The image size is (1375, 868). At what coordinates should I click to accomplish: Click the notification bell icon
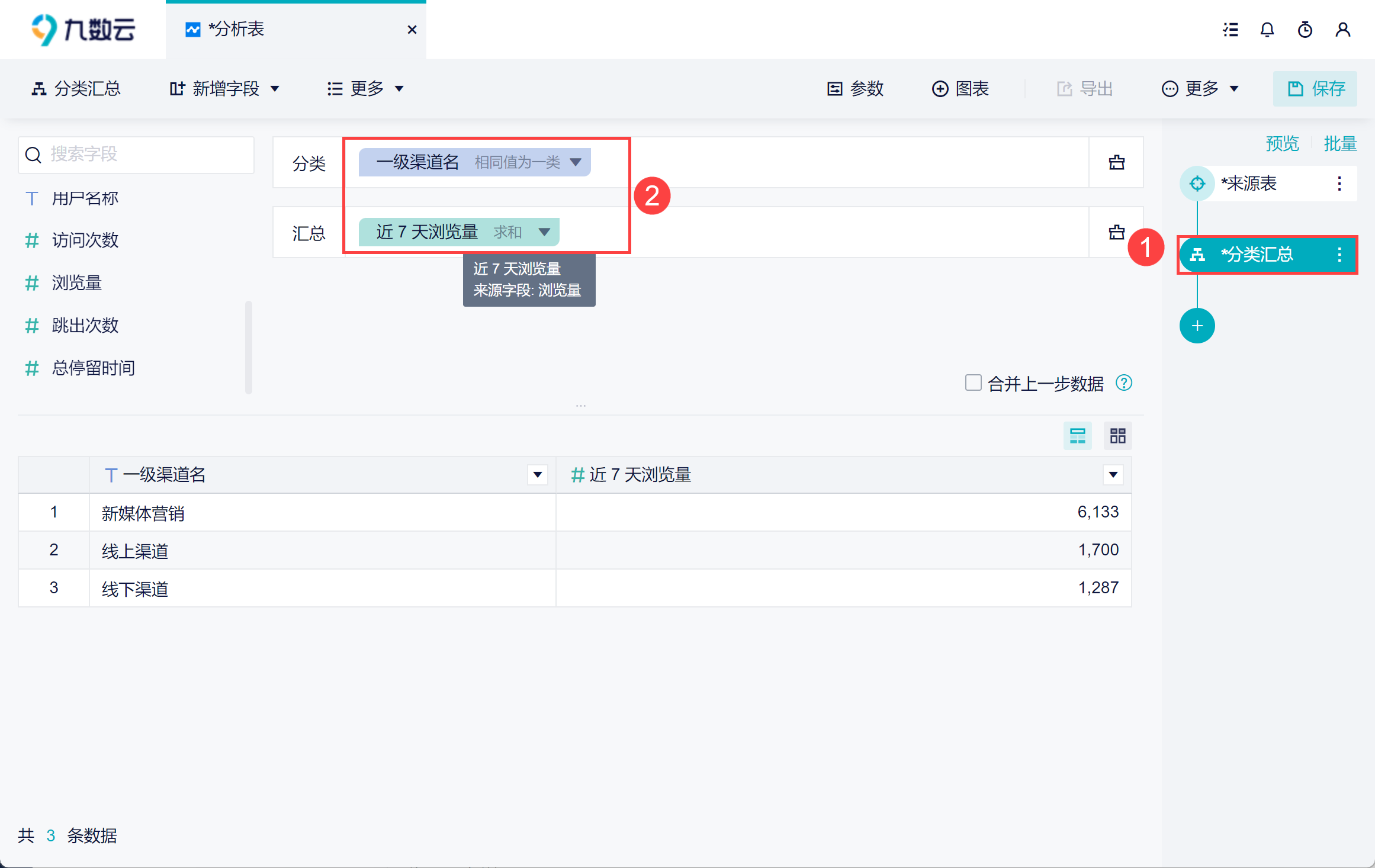coord(1267,30)
